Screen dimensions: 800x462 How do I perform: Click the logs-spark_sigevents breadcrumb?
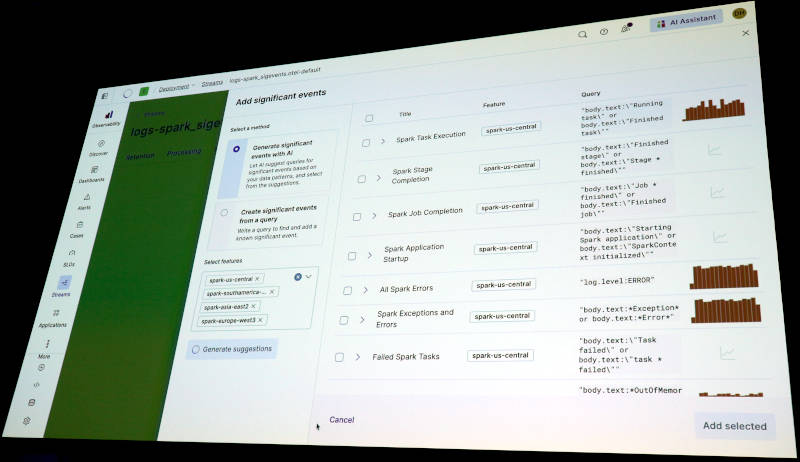(x=274, y=74)
